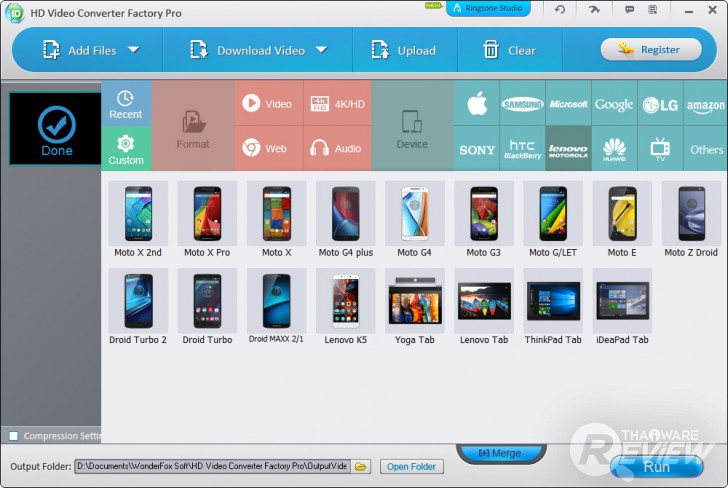Browse for output folder icon
Viewport: 728px width, 488px height.
361,467
